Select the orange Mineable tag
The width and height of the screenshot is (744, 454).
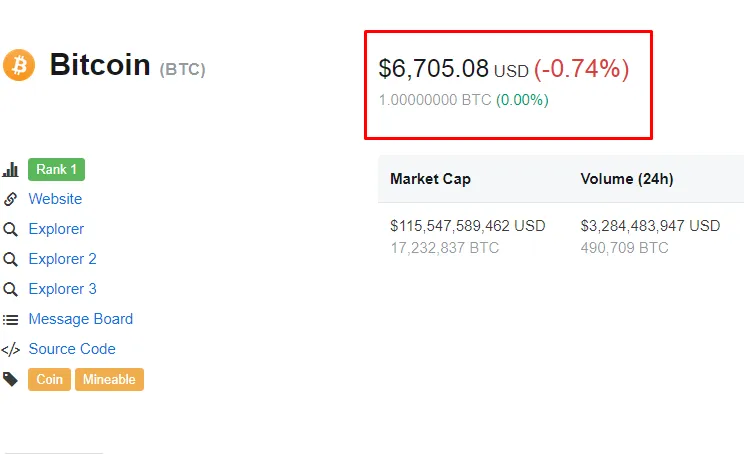pyautogui.click(x=109, y=380)
